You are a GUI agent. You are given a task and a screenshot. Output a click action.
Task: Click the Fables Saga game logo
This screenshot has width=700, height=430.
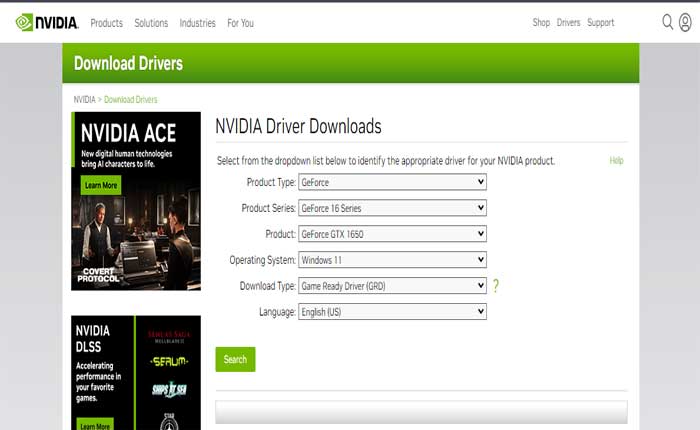(x=168, y=337)
